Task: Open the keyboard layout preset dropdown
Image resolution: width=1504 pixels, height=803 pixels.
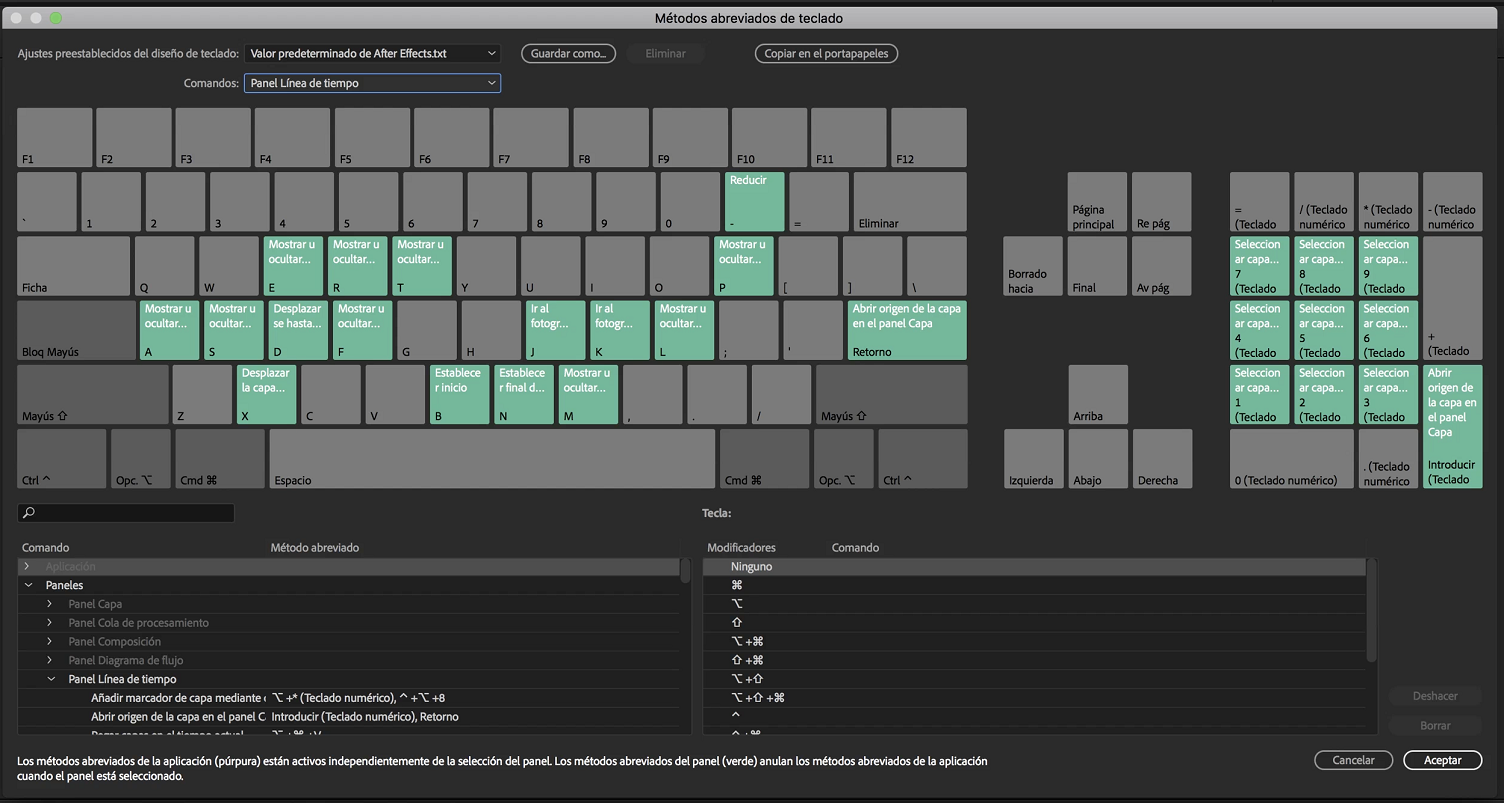Action: pos(372,53)
